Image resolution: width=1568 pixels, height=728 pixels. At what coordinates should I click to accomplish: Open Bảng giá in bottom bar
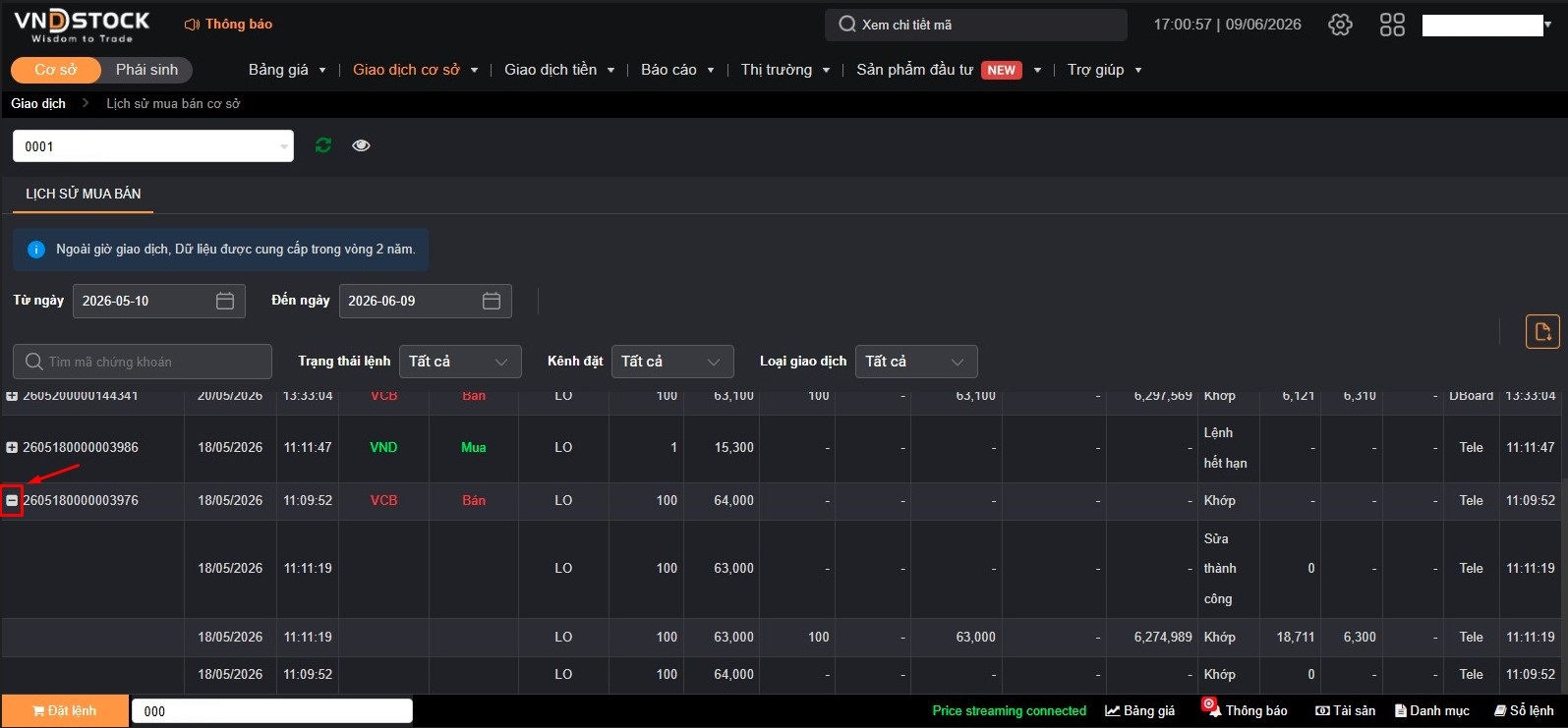click(1140, 710)
